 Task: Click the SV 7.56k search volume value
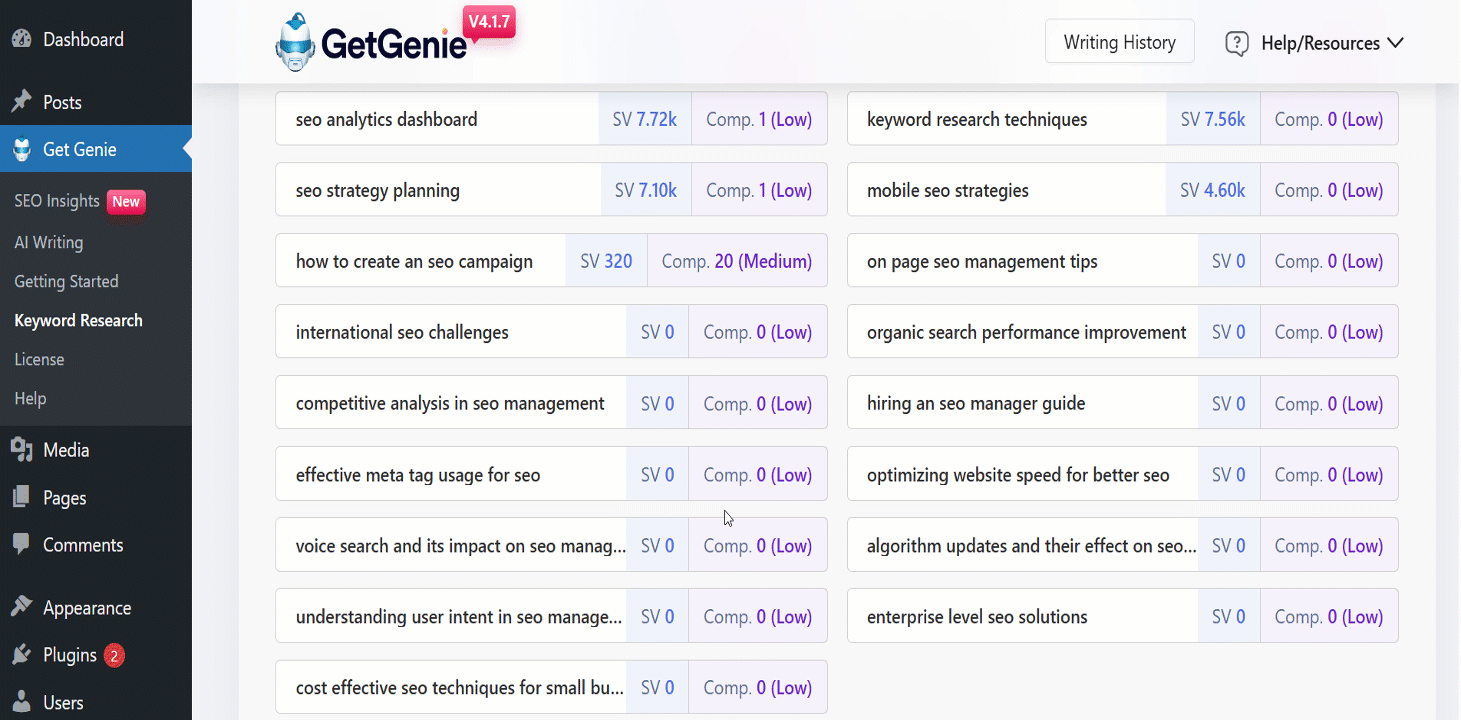click(x=1213, y=119)
